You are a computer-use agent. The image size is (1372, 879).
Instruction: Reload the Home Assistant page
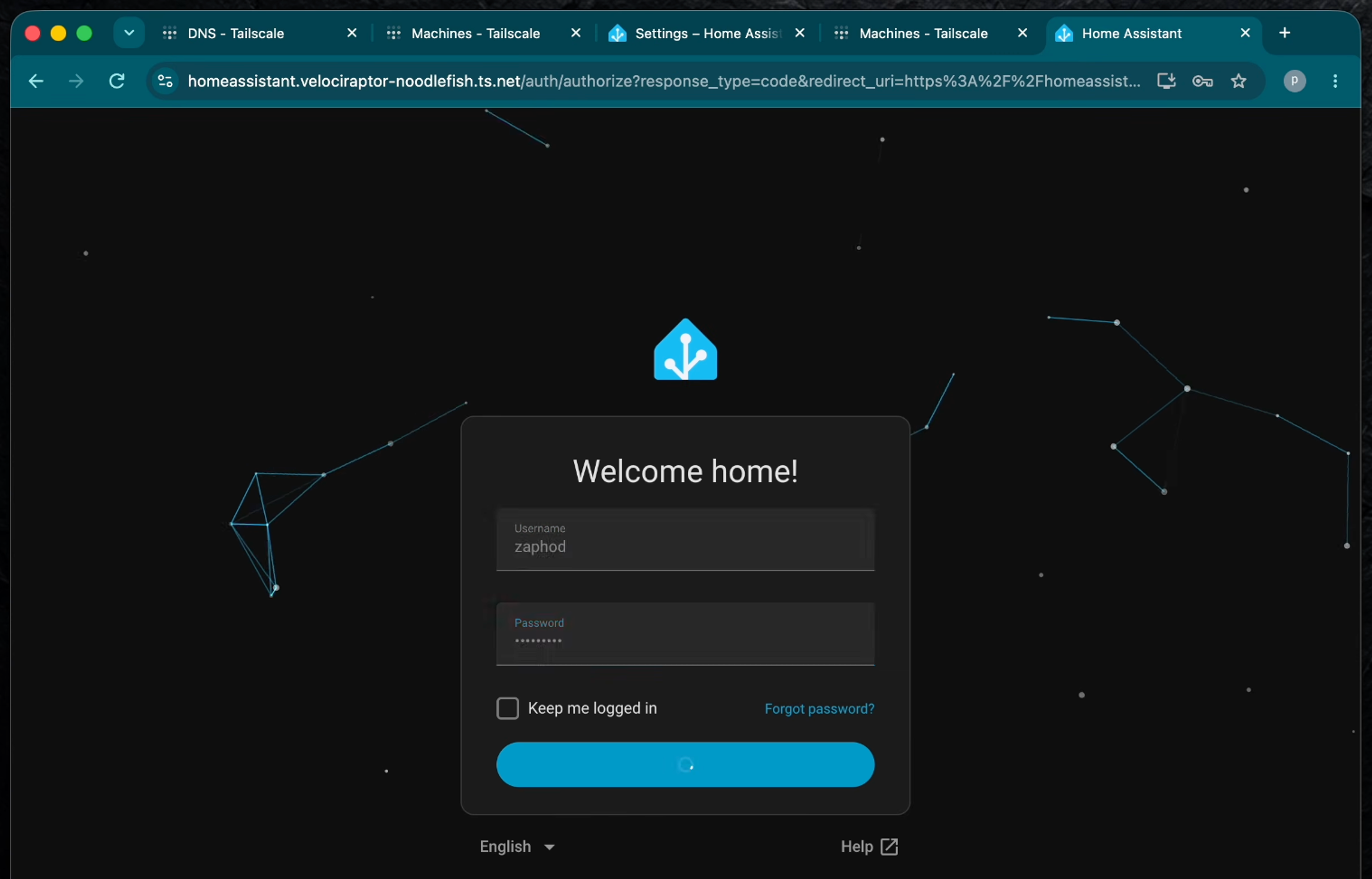click(x=117, y=81)
